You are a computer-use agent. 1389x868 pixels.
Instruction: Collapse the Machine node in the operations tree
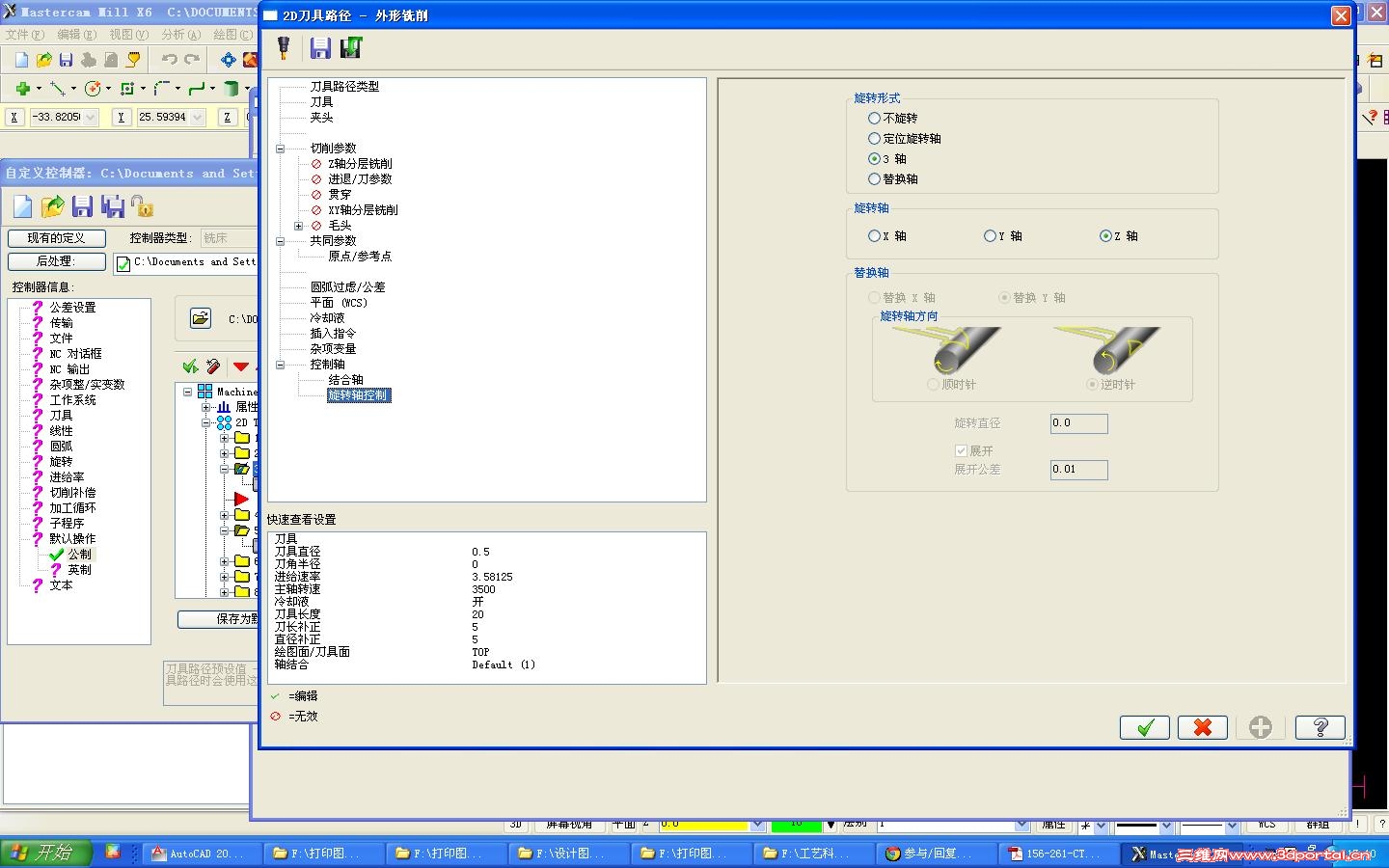tap(188, 392)
